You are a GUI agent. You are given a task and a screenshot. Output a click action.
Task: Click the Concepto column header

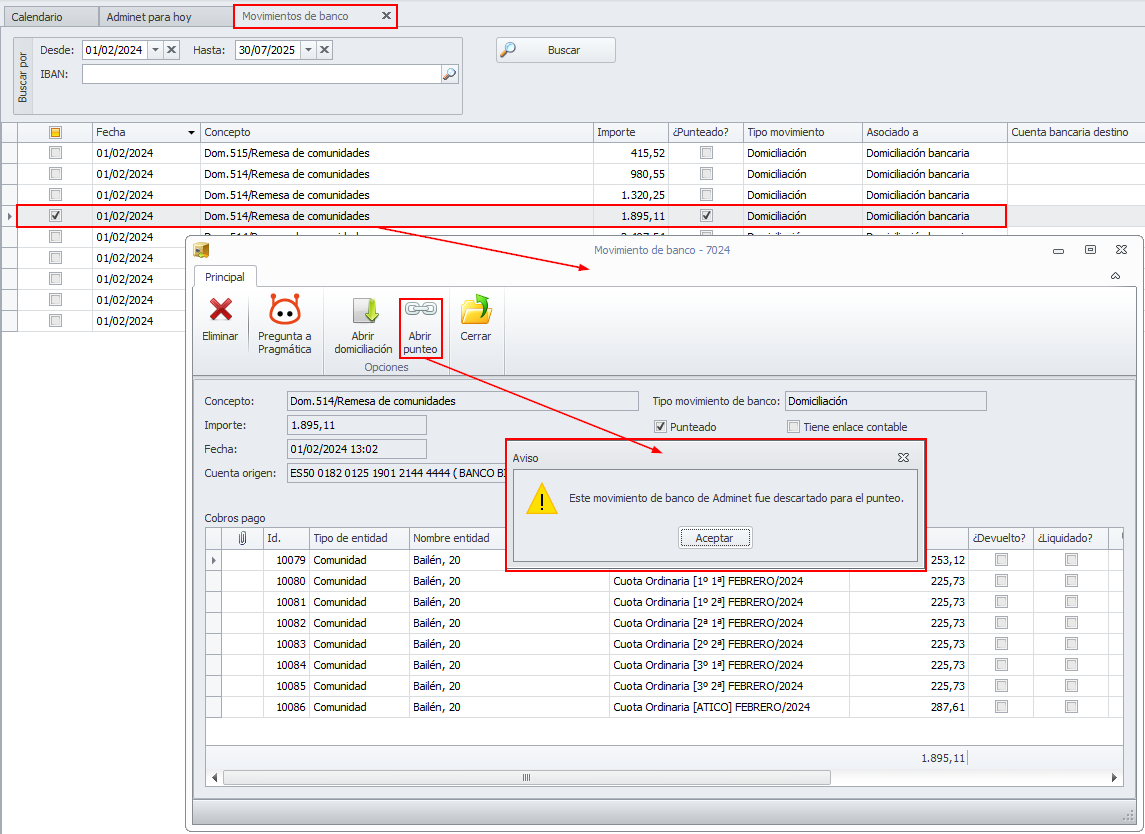point(397,132)
